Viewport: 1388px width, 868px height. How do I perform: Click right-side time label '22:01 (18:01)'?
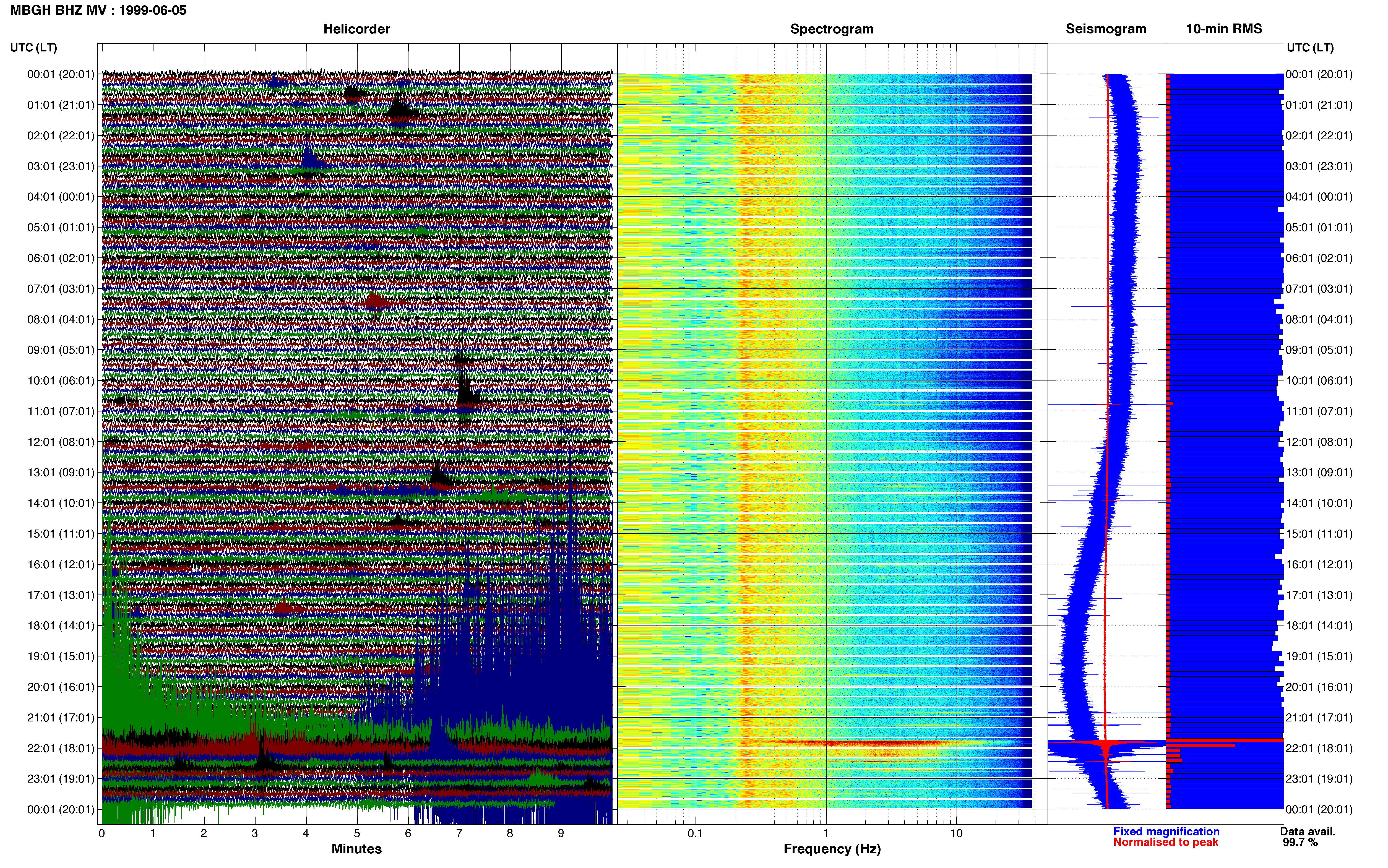(x=1319, y=748)
